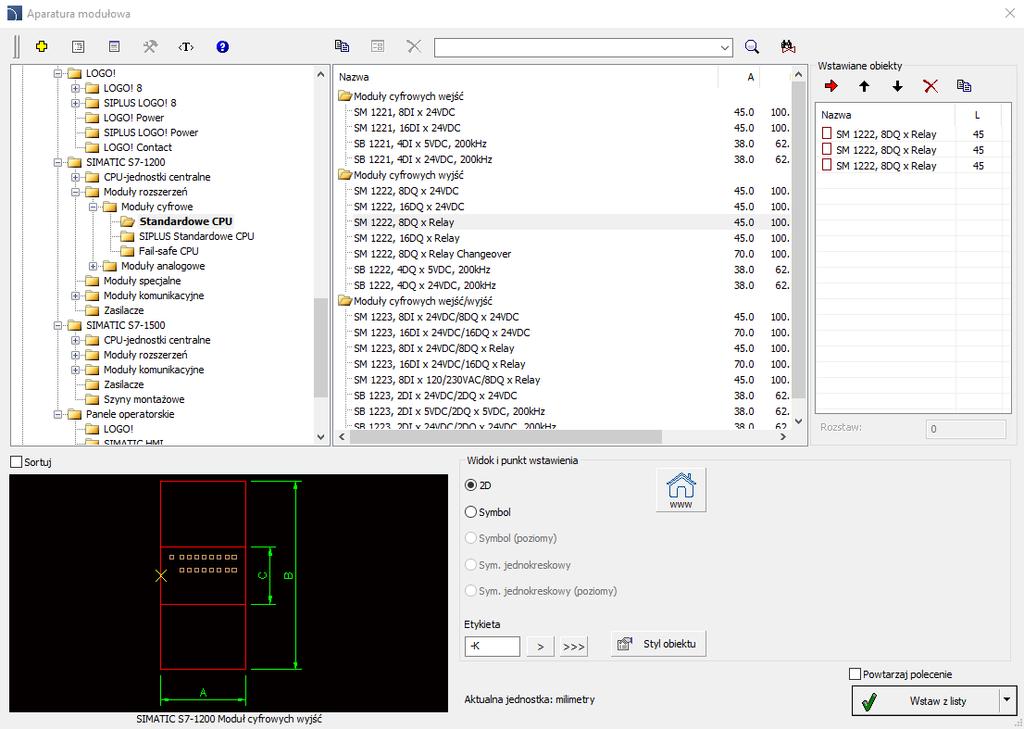This screenshot has width=1024, height=729.
Task: Expand Moduły komunikacyjne under S7-1200
Action: click(76, 295)
